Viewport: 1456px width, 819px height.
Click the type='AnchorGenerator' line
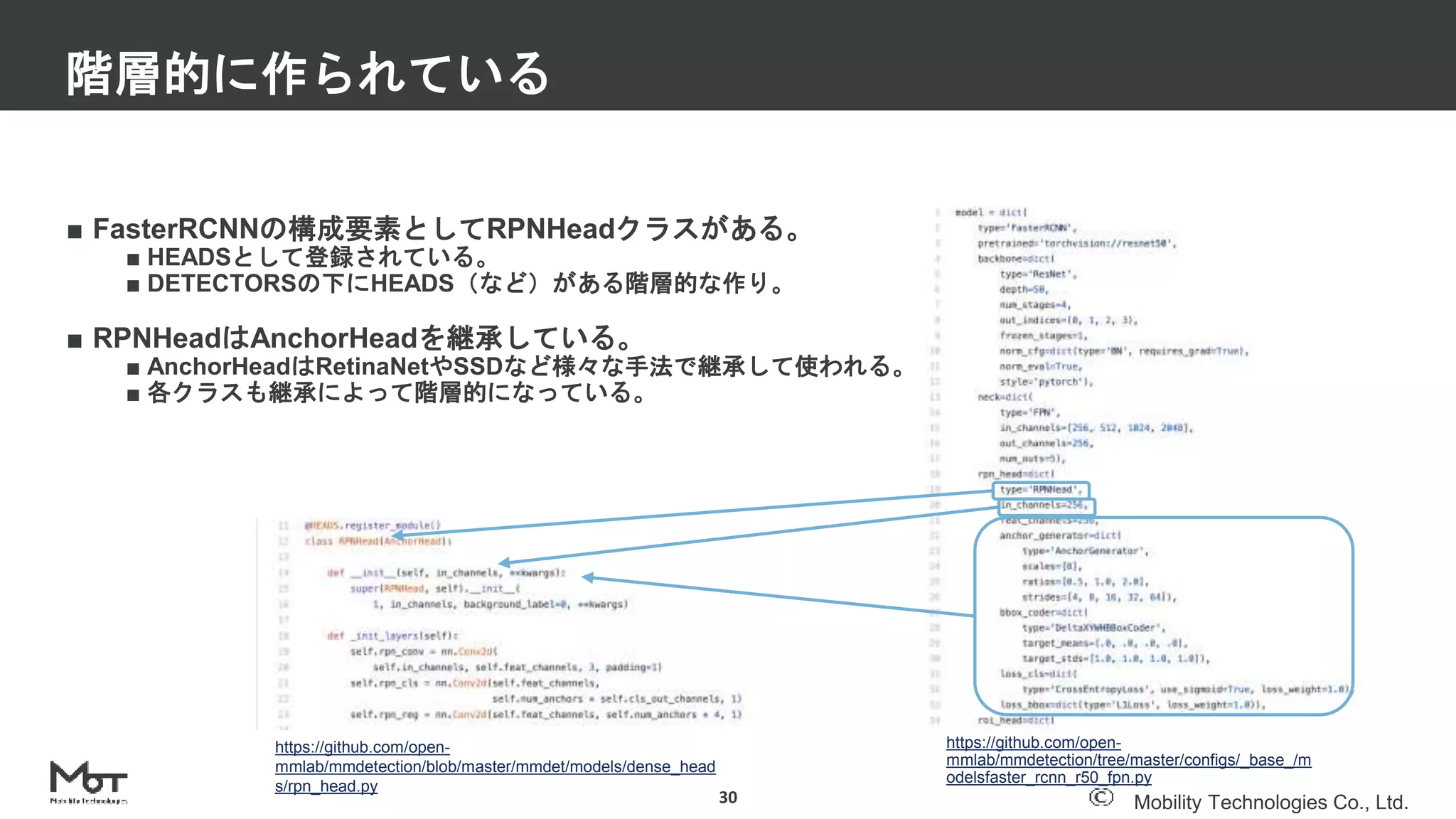(x=1086, y=551)
